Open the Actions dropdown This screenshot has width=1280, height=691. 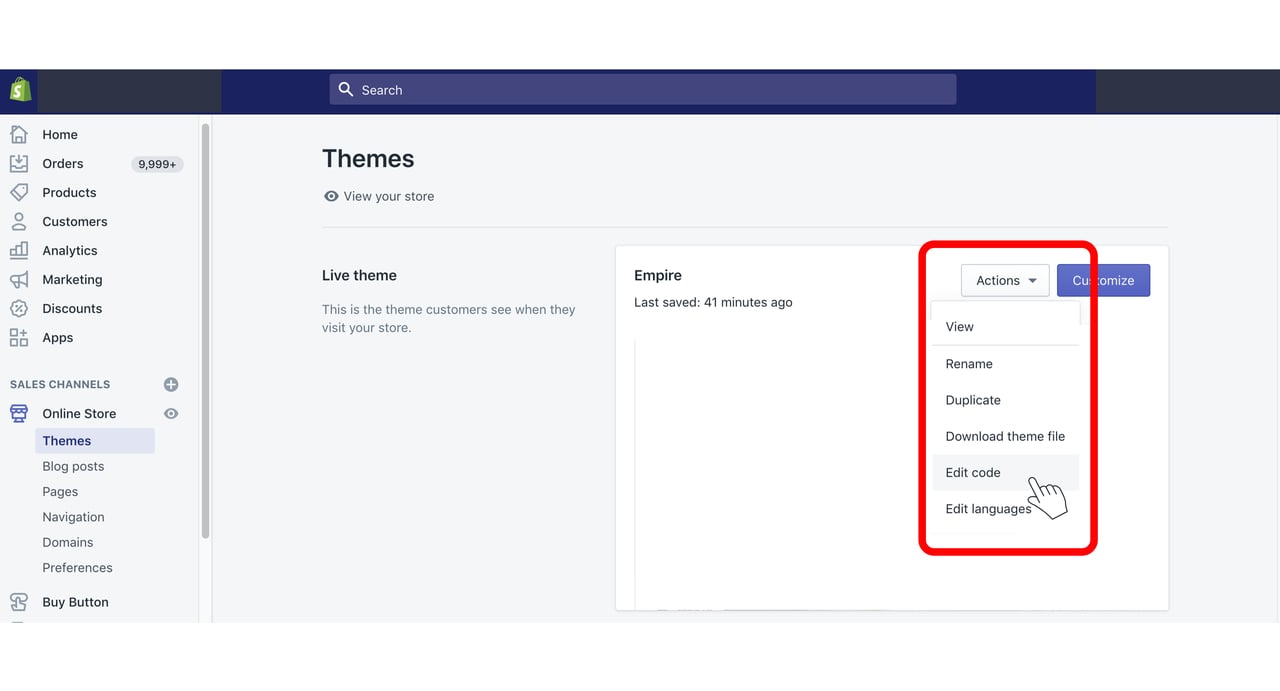click(1005, 280)
